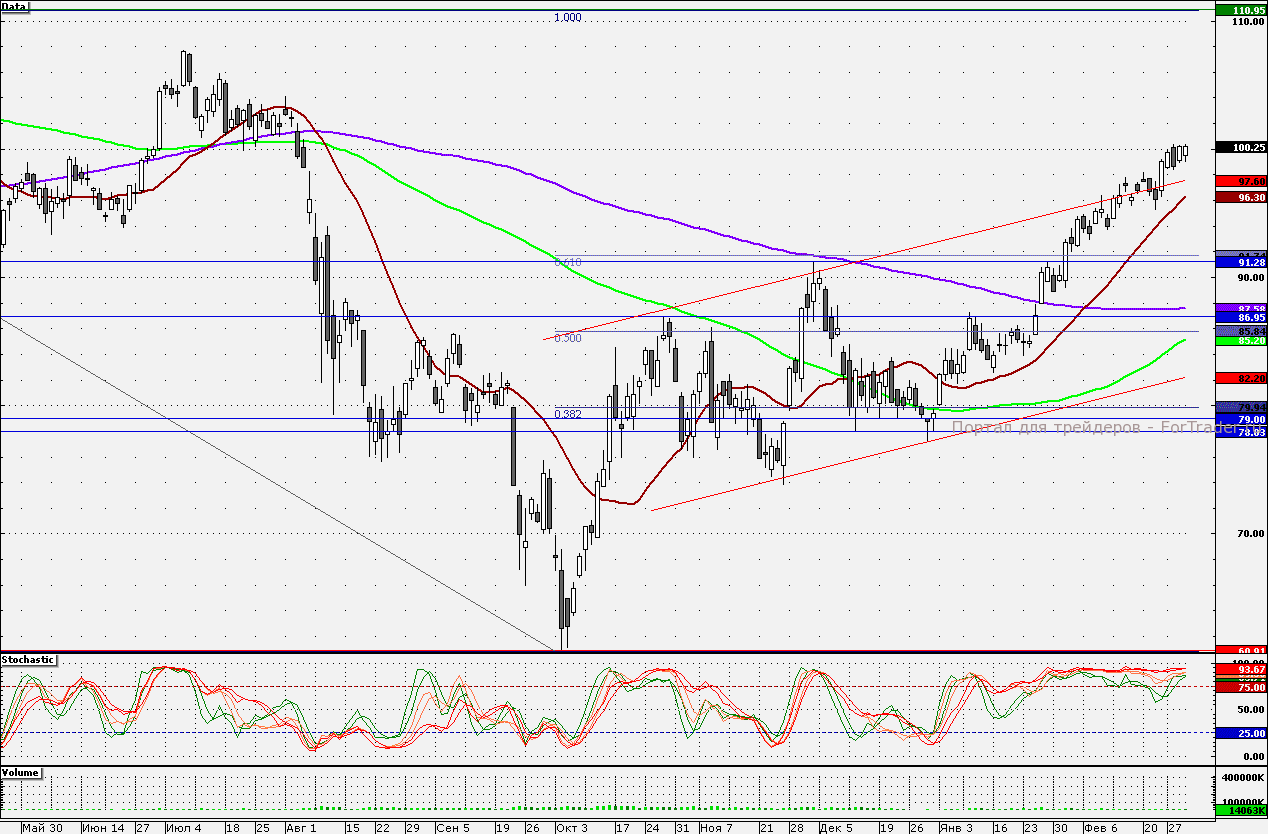Click the 75.00 stochastic overbought tag
The width and height of the screenshot is (1268, 834).
coord(1240,687)
